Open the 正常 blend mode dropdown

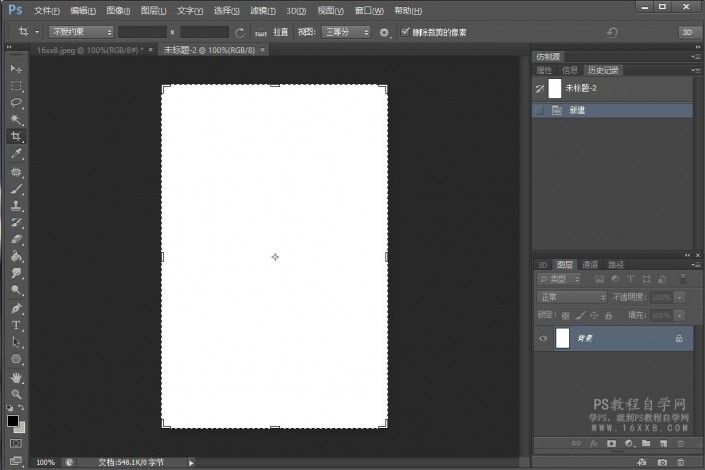click(x=572, y=297)
